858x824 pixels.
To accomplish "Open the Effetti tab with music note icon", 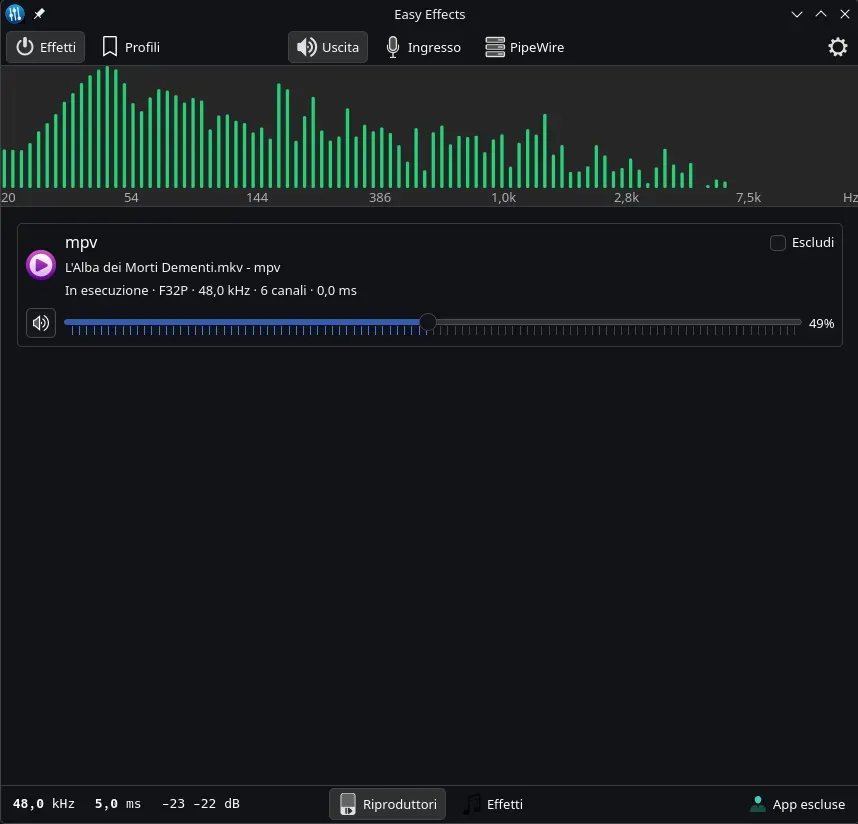I will [493, 804].
